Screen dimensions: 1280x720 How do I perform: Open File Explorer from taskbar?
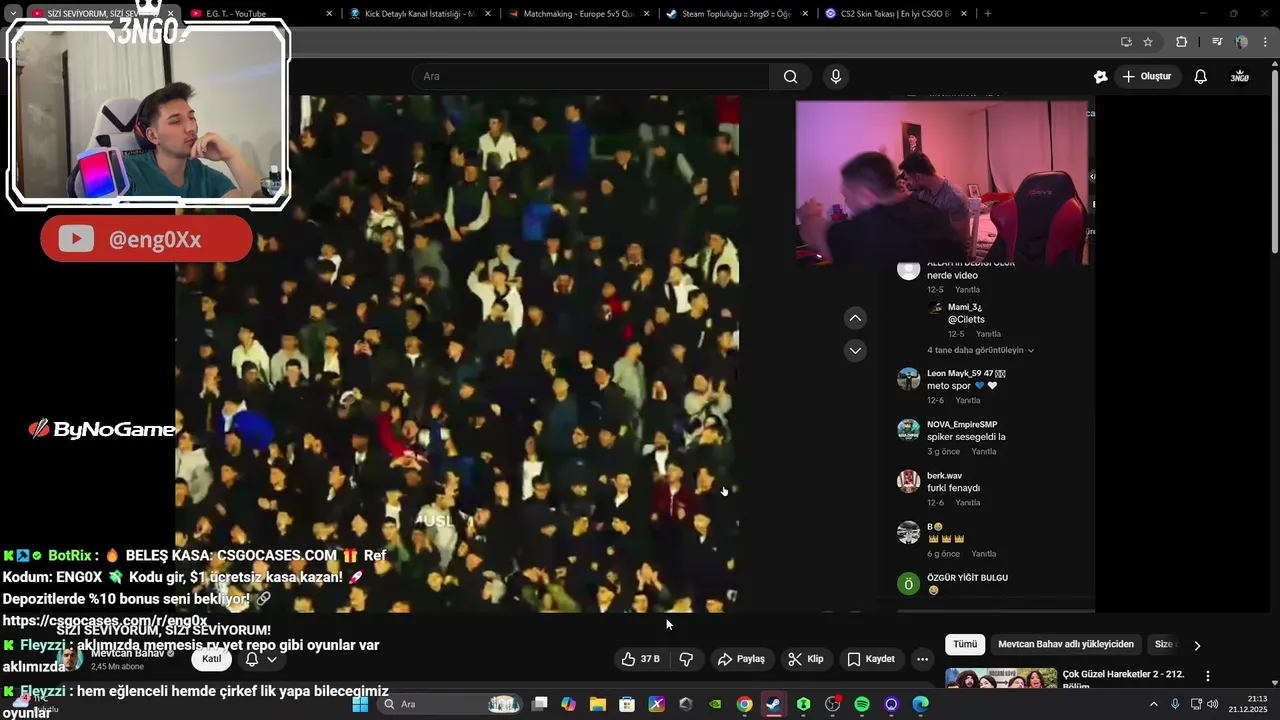(x=598, y=704)
